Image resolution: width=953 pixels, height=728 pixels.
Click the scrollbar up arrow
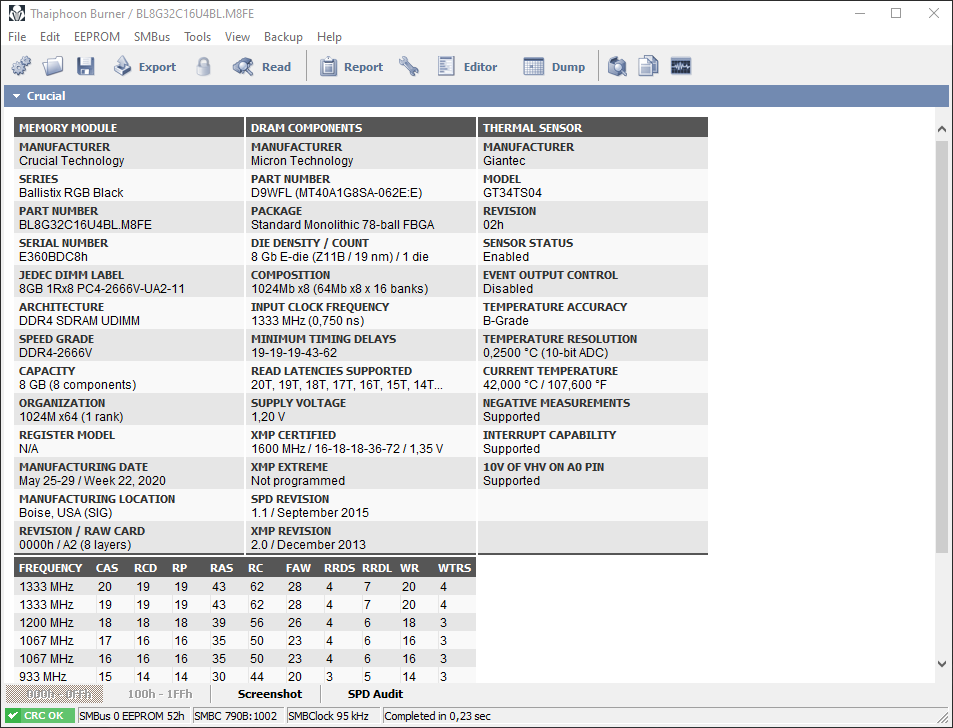[941, 129]
